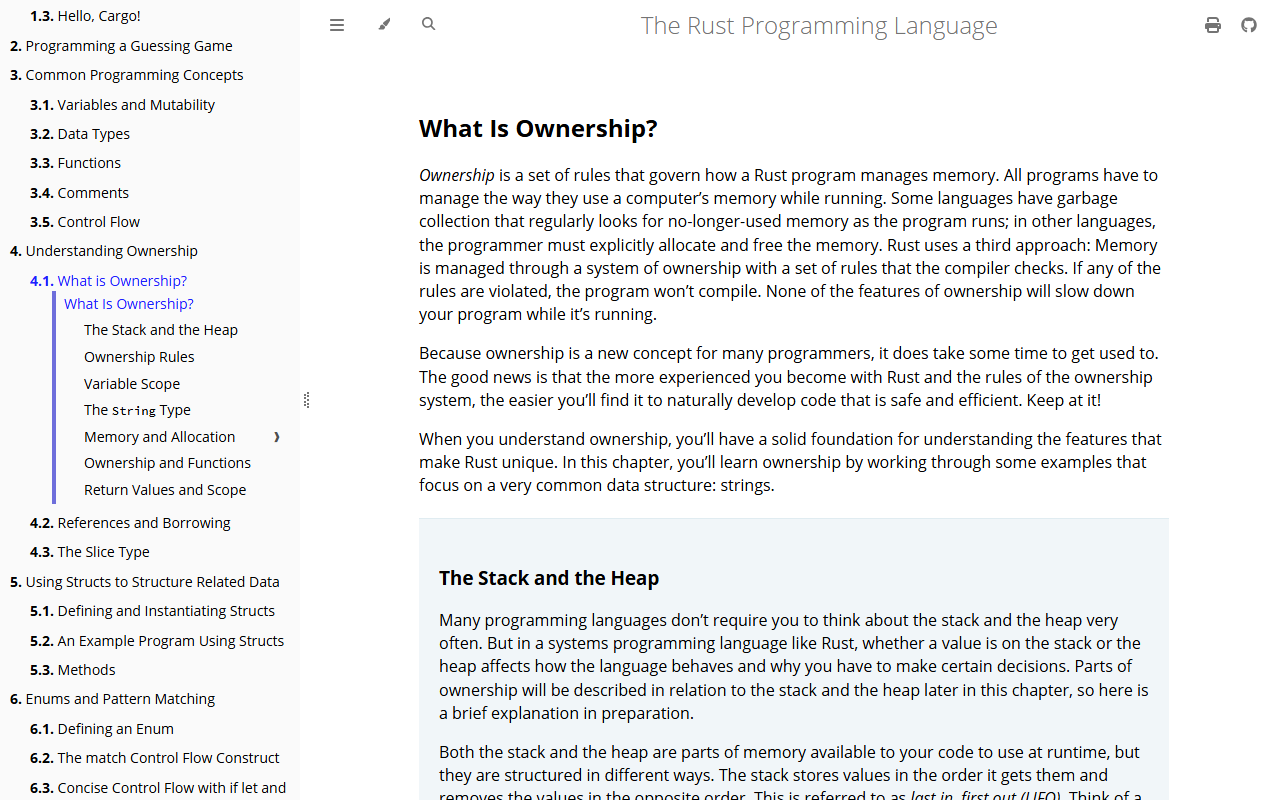This screenshot has height=800, width=1280.
Task: Jump to Memory and Allocation subsection
Action: 160,437
